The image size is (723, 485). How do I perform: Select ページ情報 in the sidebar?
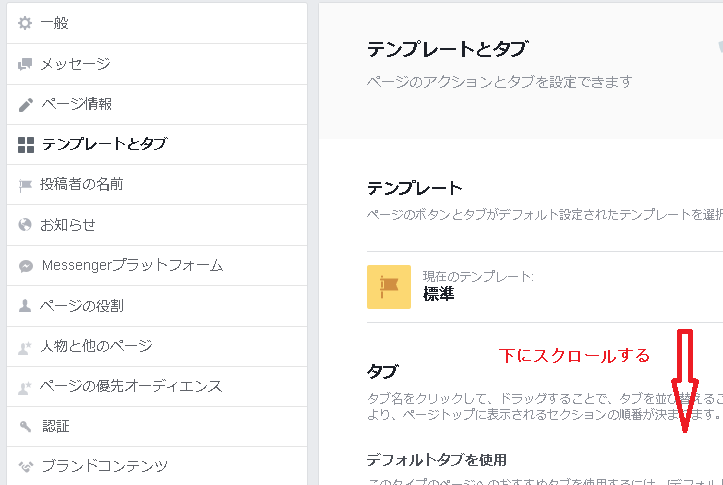pos(157,105)
